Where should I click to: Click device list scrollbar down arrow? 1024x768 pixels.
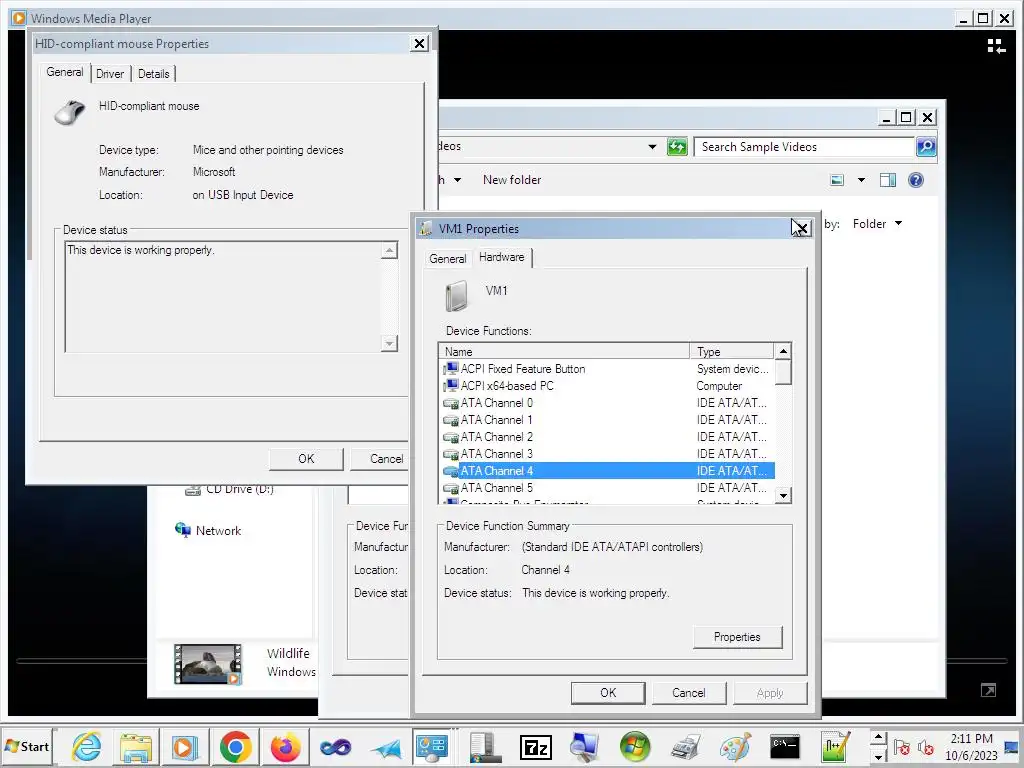[x=784, y=496]
